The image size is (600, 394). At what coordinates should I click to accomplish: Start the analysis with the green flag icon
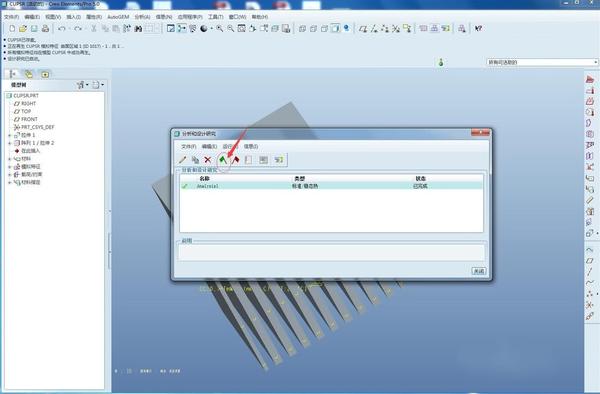(223, 160)
